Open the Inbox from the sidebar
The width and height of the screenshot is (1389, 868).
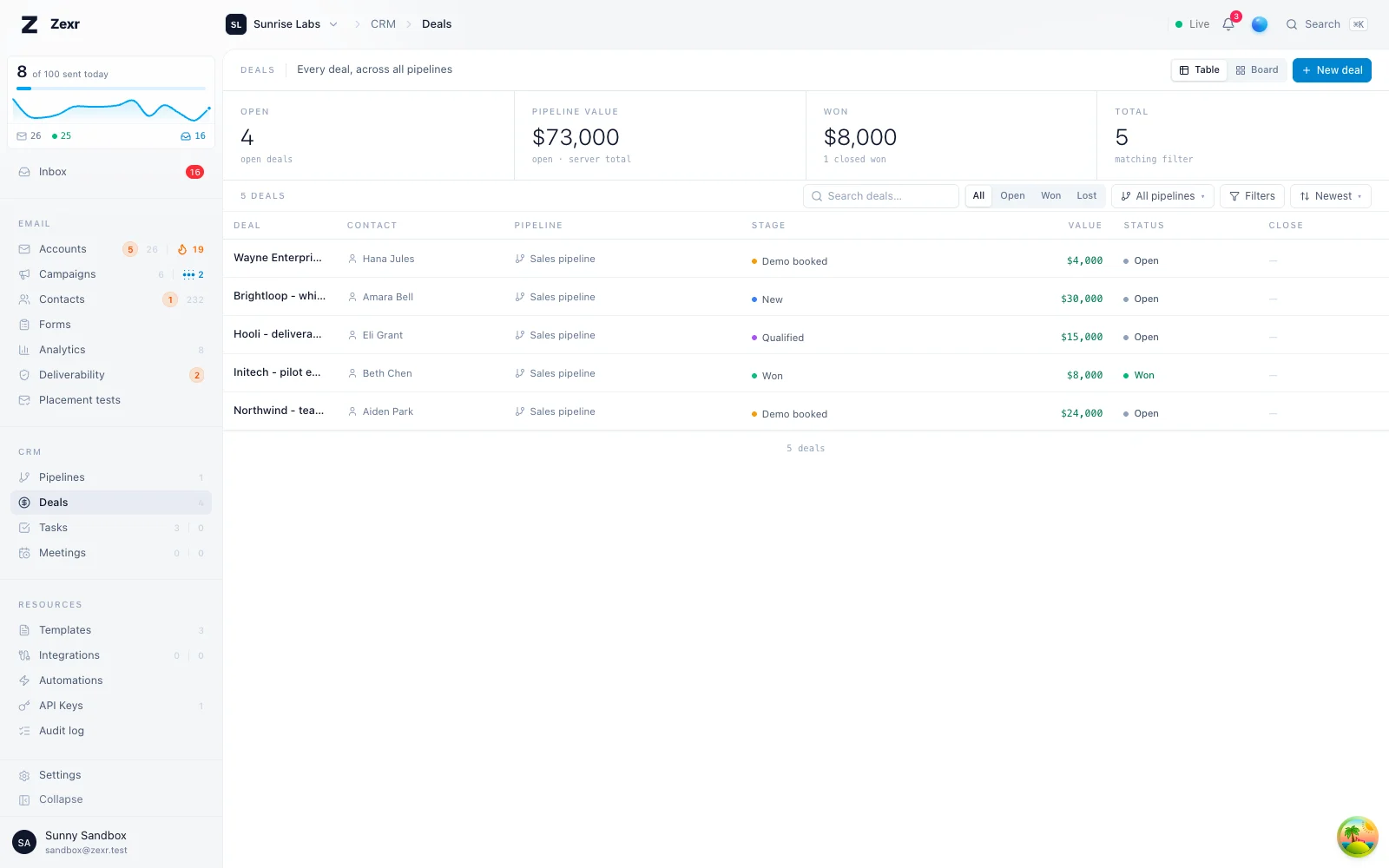[x=111, y=172]
